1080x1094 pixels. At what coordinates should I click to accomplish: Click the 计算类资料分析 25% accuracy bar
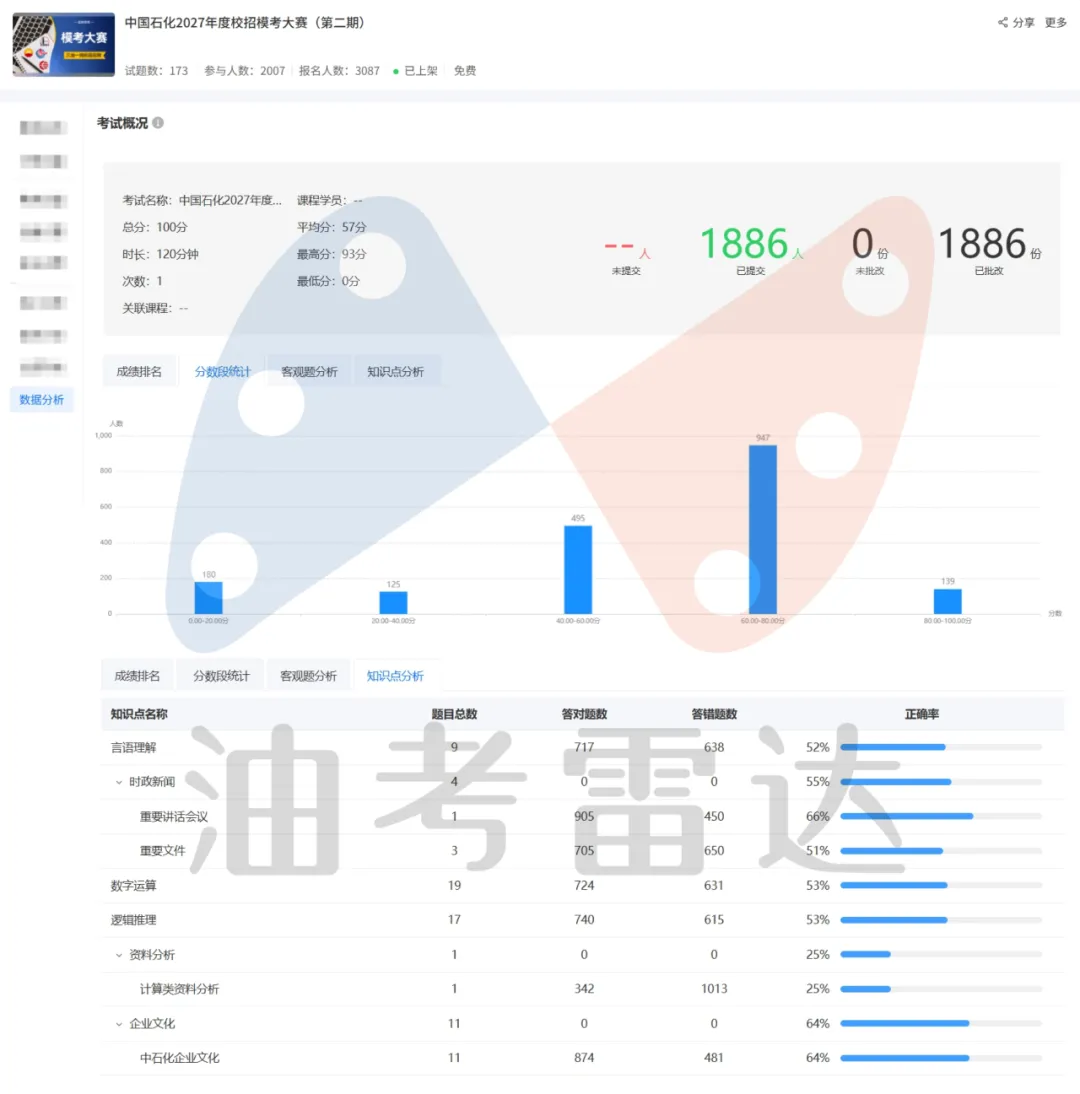point(940,989)
